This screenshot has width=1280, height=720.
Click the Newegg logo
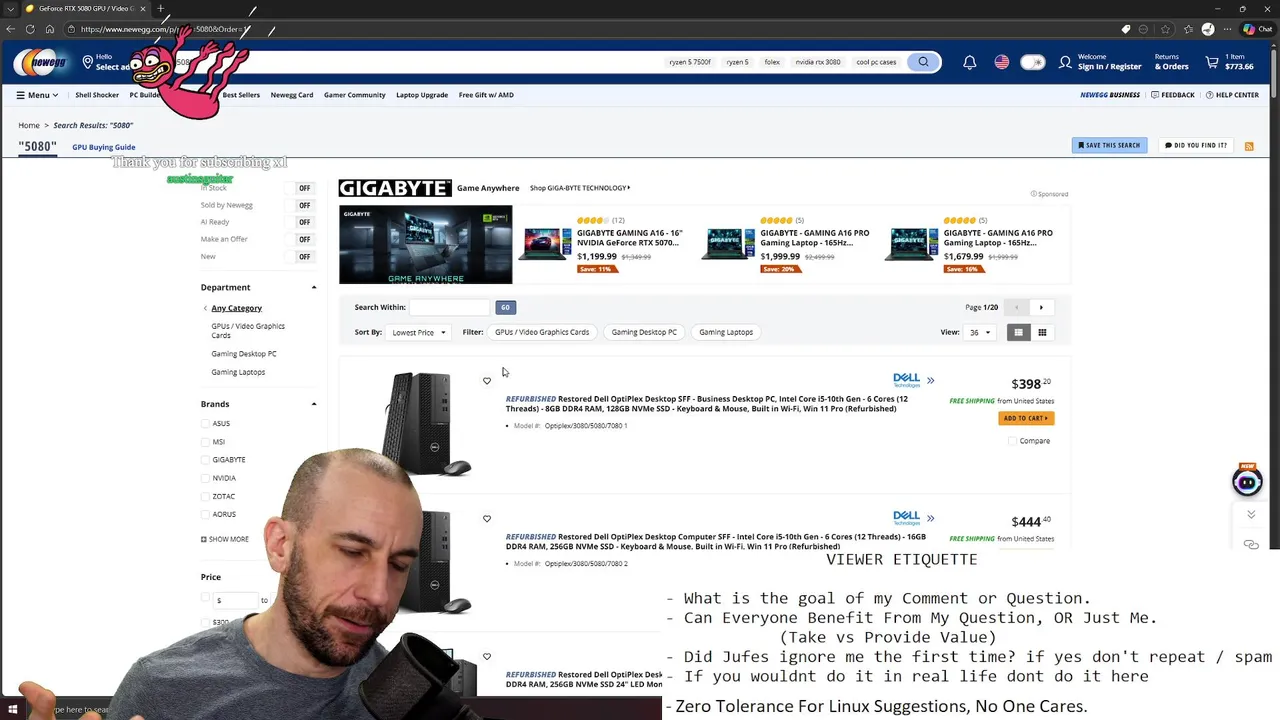(40, 62)
